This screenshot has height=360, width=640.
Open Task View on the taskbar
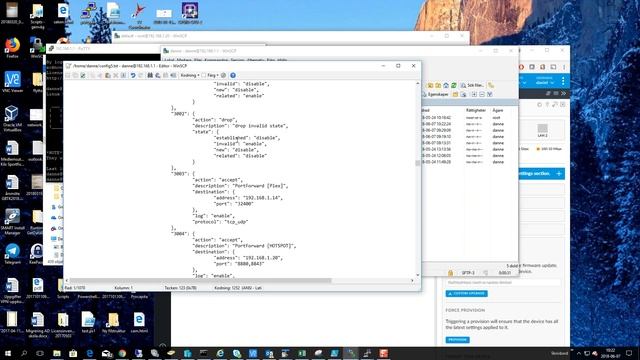[x=40, y=353]
